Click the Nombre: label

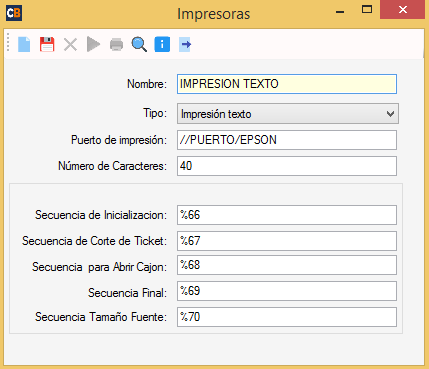[x=147, y=84]
